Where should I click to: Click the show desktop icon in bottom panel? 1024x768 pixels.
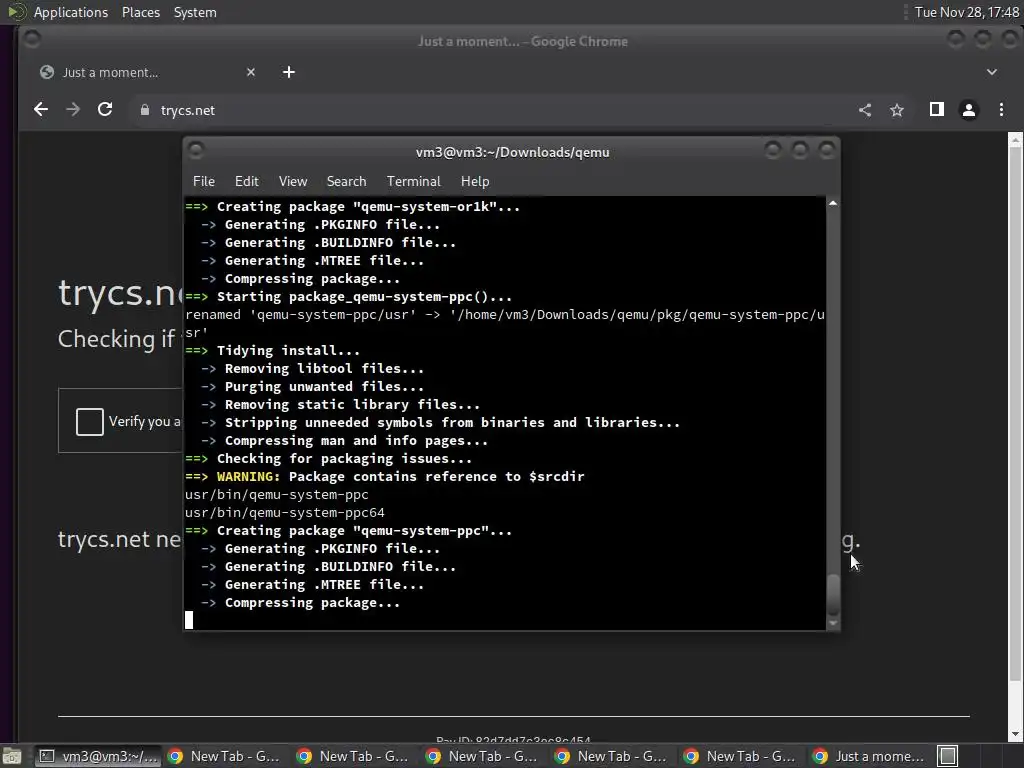coord(11,756)
